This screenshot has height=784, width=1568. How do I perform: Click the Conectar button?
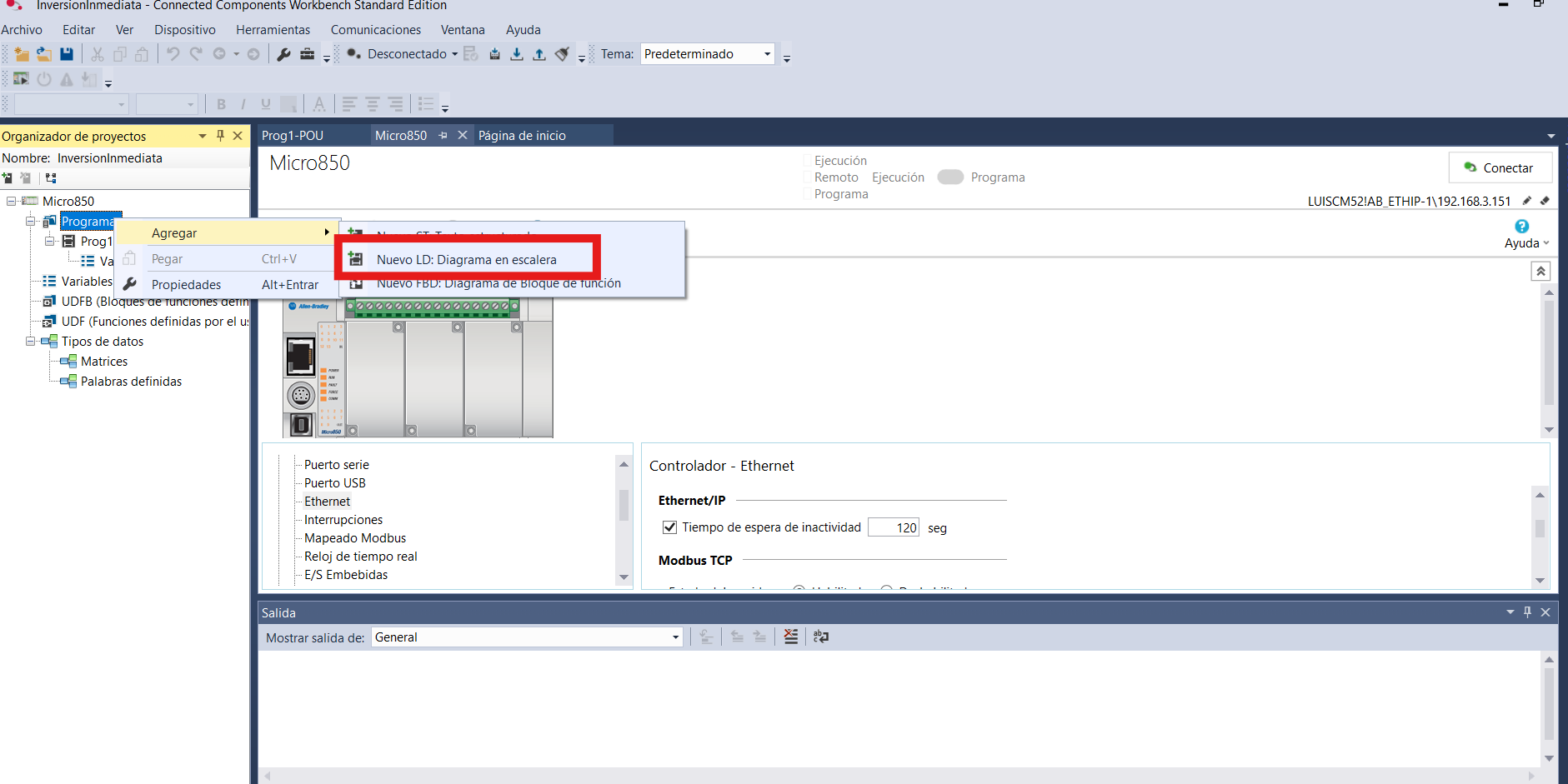[1500, 167]
